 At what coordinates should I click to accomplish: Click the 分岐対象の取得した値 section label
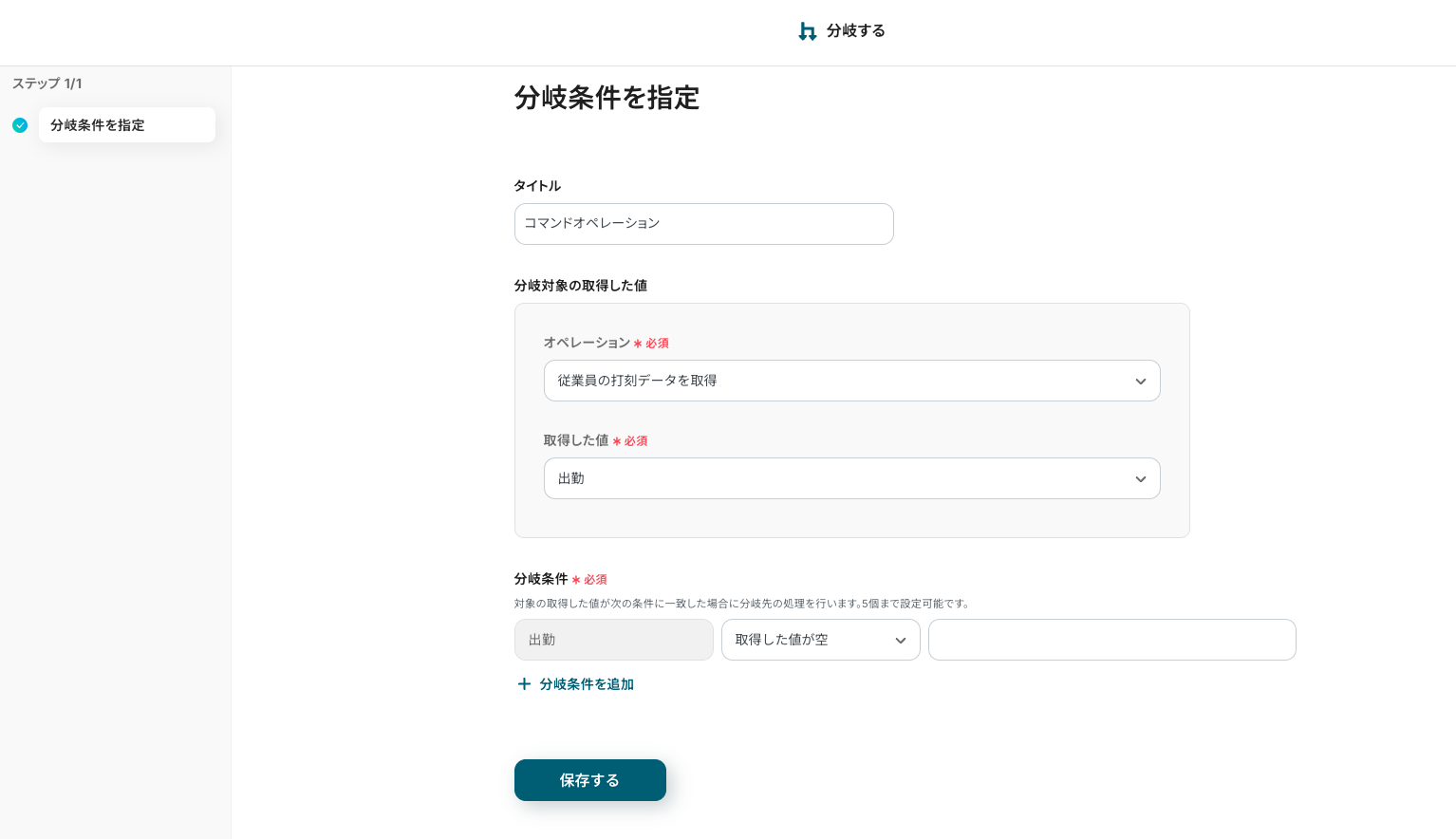point(580,286)
